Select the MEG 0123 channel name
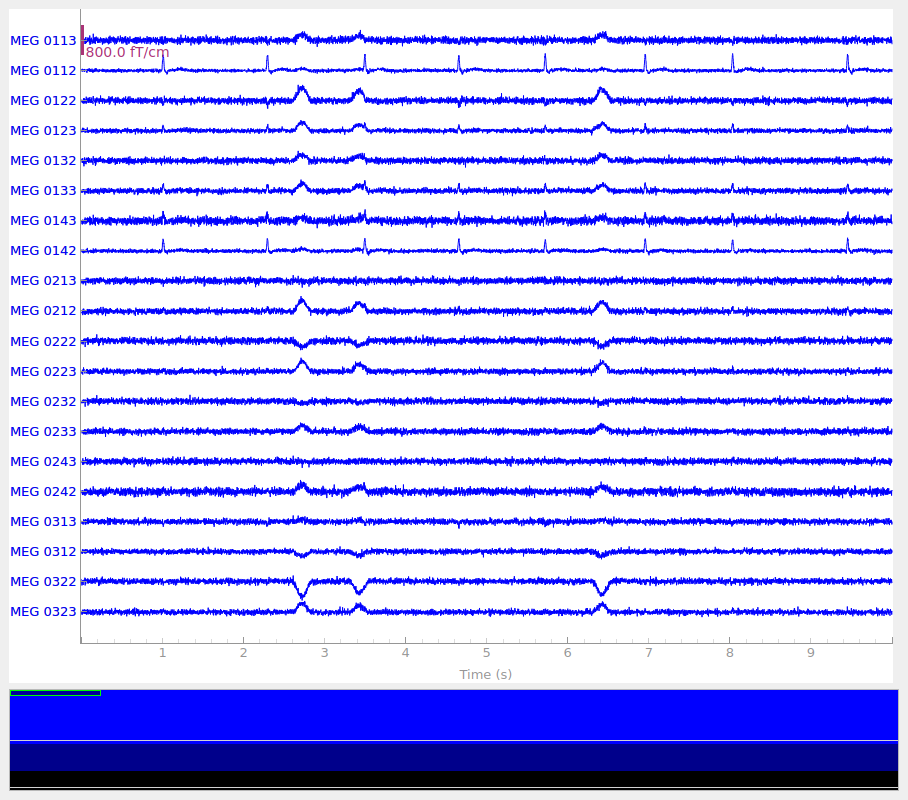Screen dimensions: 908x800 tap(43, 131)
